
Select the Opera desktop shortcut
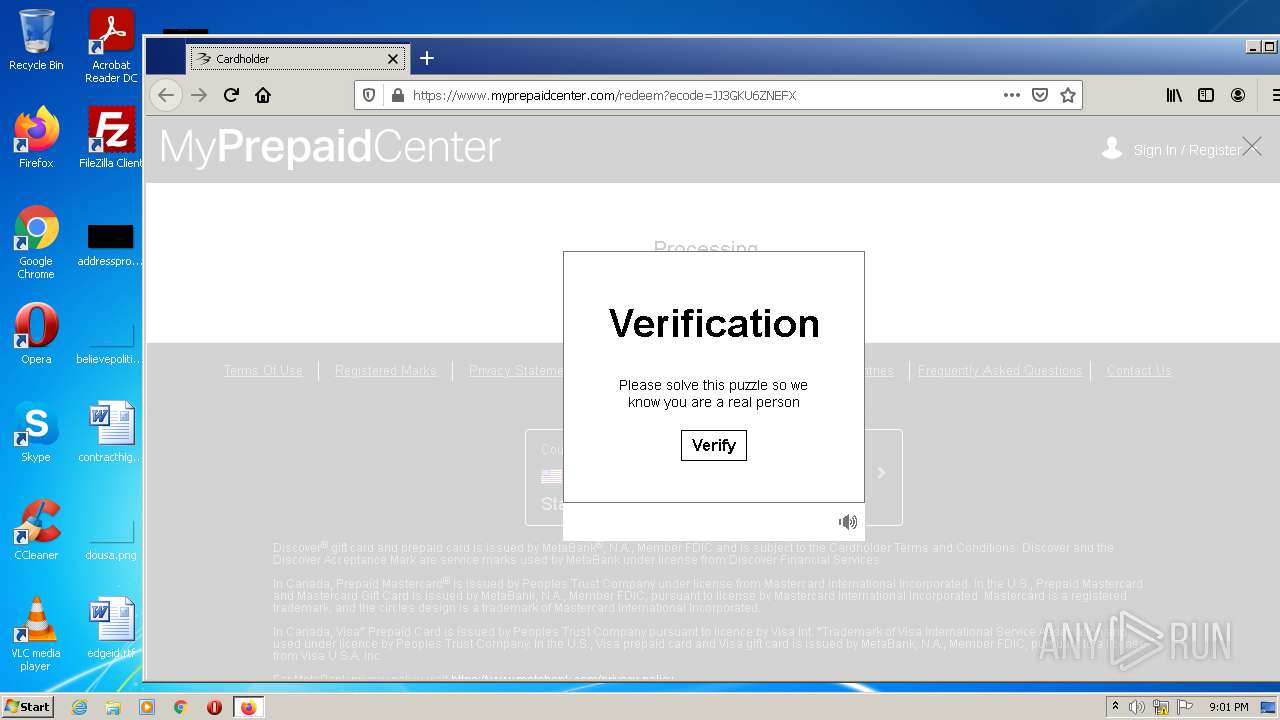pyautogui.click(x=36, y=334)
